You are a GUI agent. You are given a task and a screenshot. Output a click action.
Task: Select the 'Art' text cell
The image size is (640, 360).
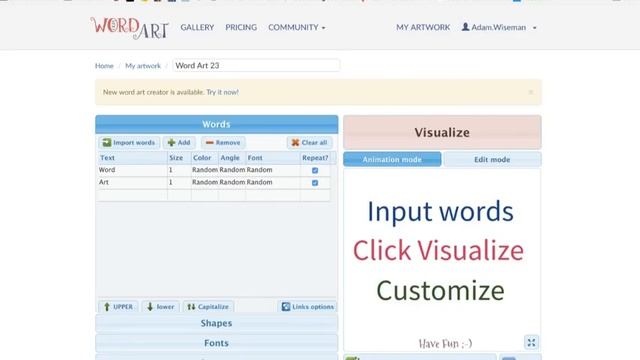click(132, 182)
